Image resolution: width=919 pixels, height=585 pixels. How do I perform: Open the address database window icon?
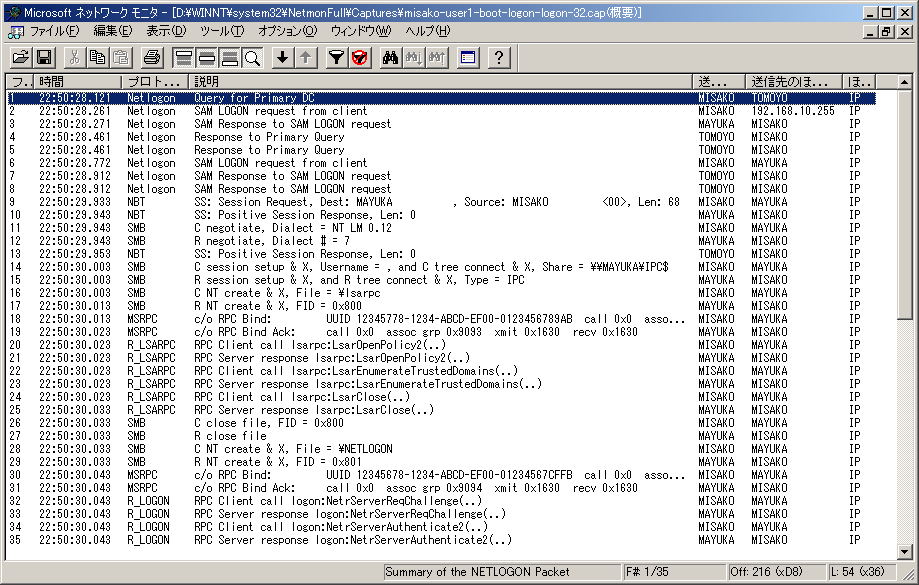click(x=468, y=57)
